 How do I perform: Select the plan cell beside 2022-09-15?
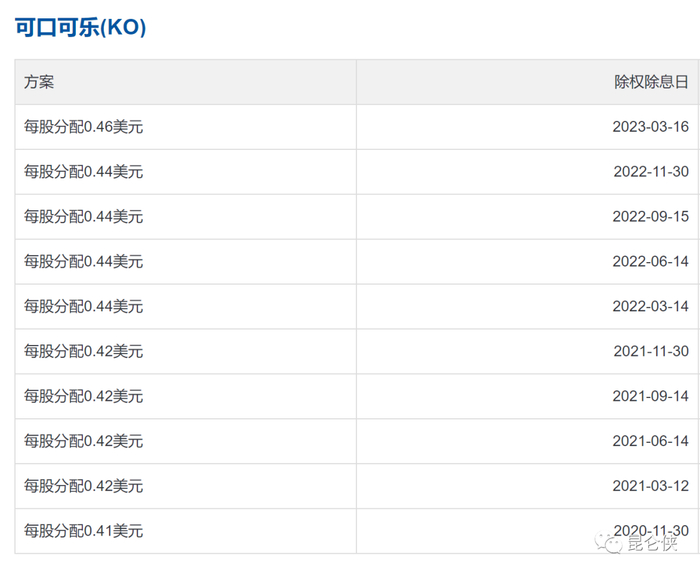click(x=84, y=217)
